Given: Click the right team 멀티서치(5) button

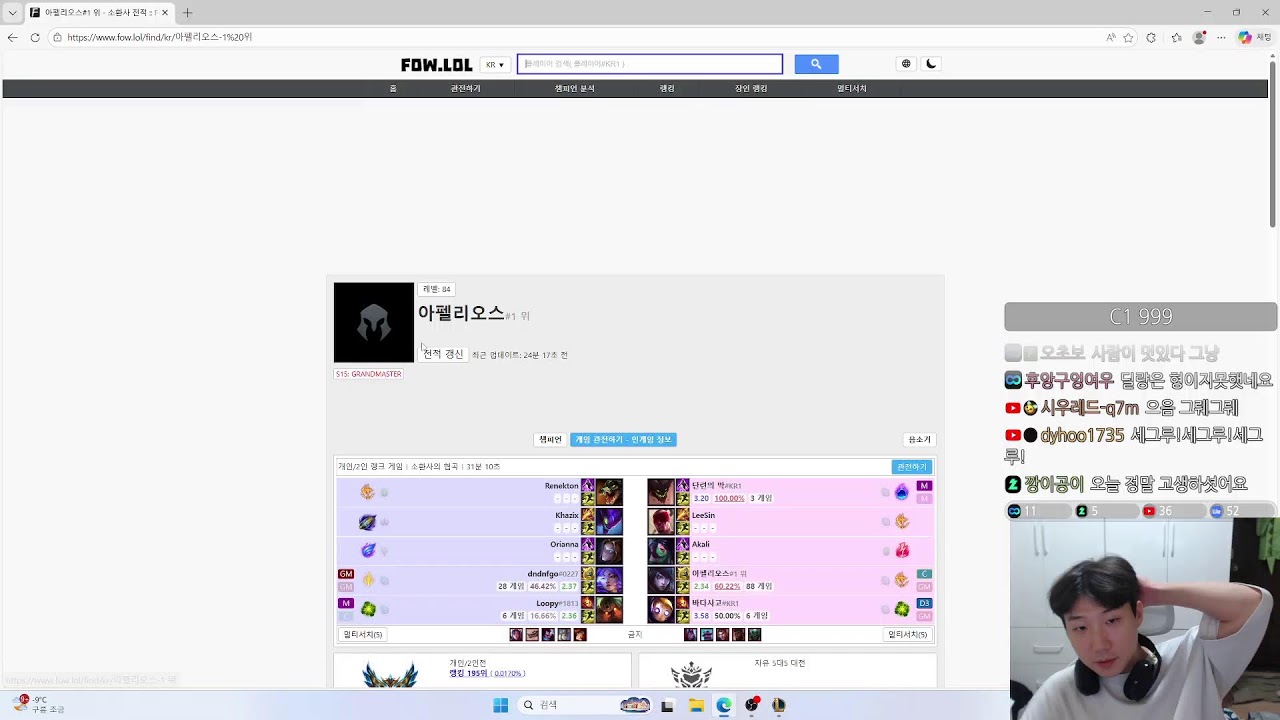Looking at the screenshot, I should click(x=908, y=635).
